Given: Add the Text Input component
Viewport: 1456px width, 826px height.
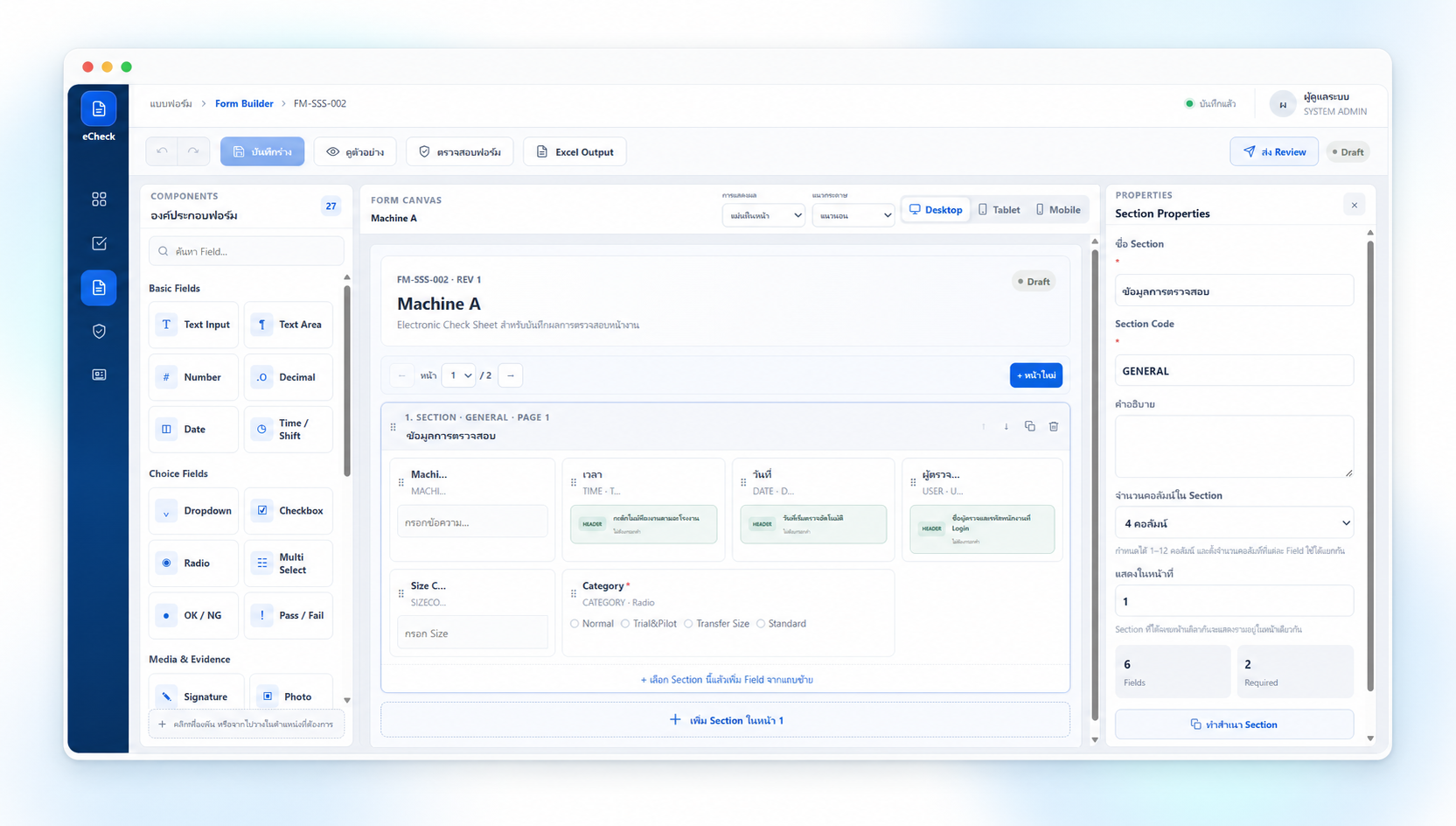Looking at the screenshot, I should click(x=193, y=325).
